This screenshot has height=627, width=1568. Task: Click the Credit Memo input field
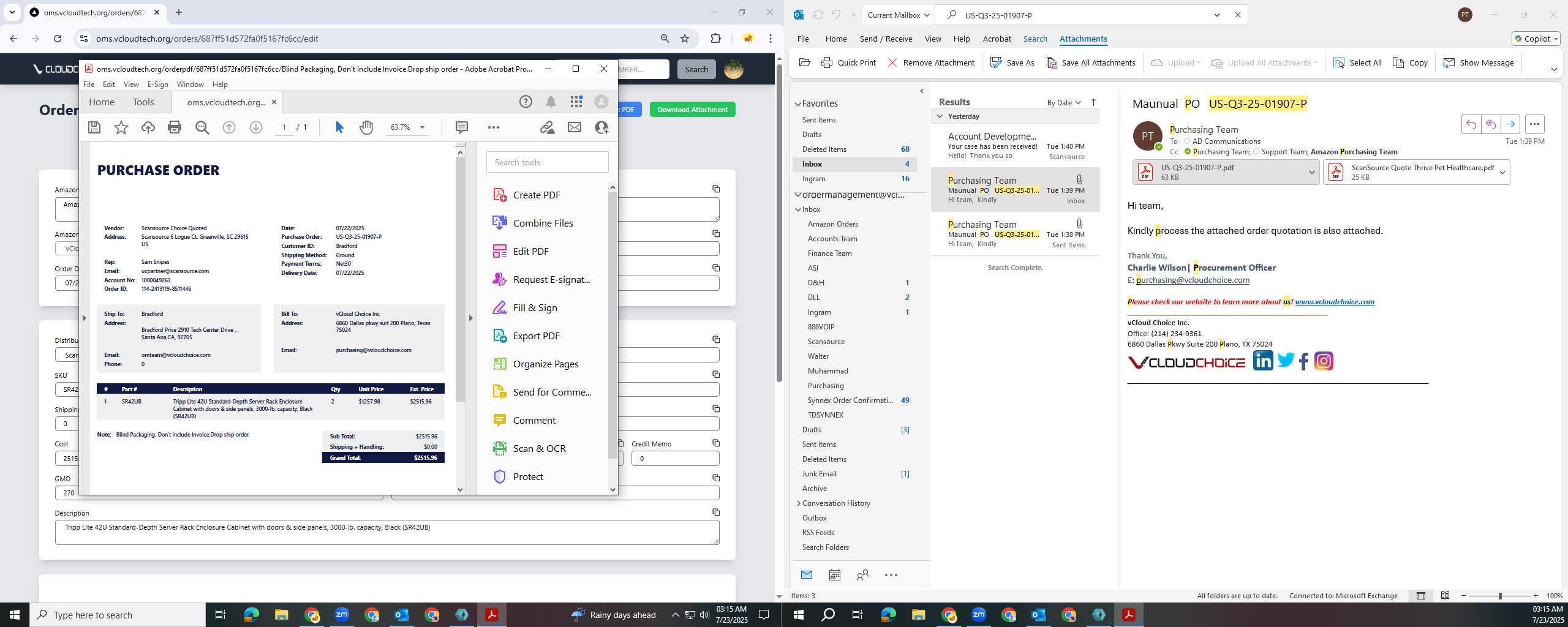pos(675,459)
